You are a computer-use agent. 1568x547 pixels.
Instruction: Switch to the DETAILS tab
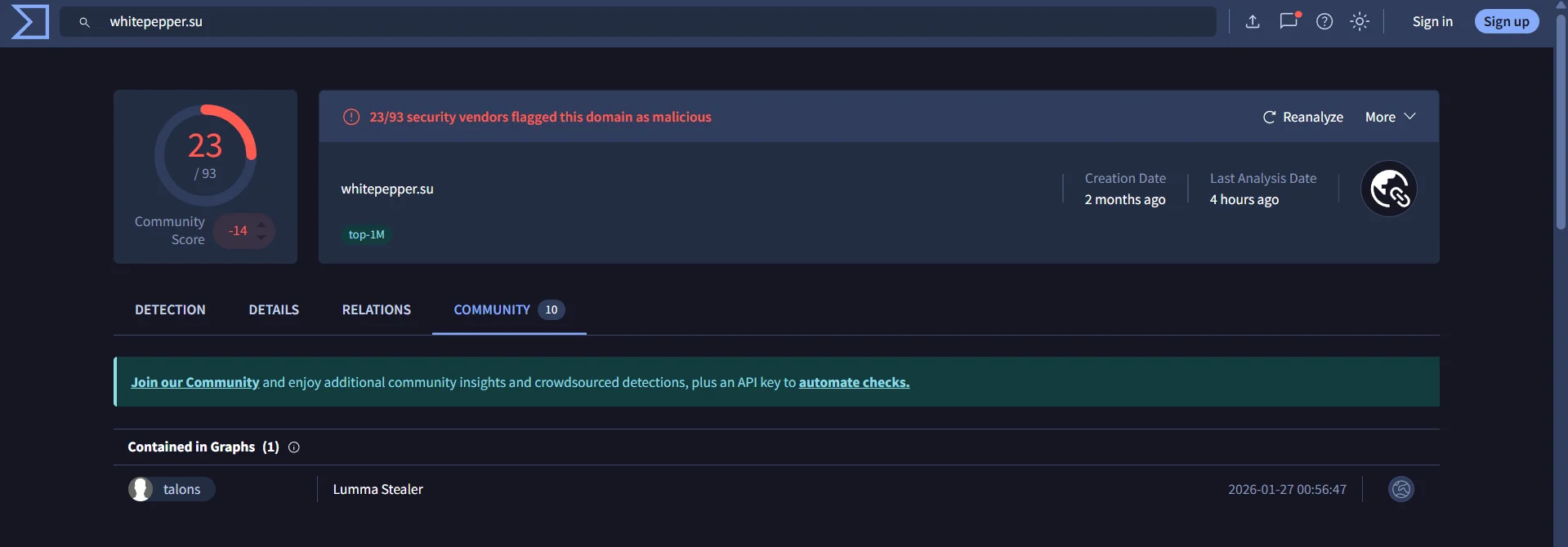[x=274, y=309]
